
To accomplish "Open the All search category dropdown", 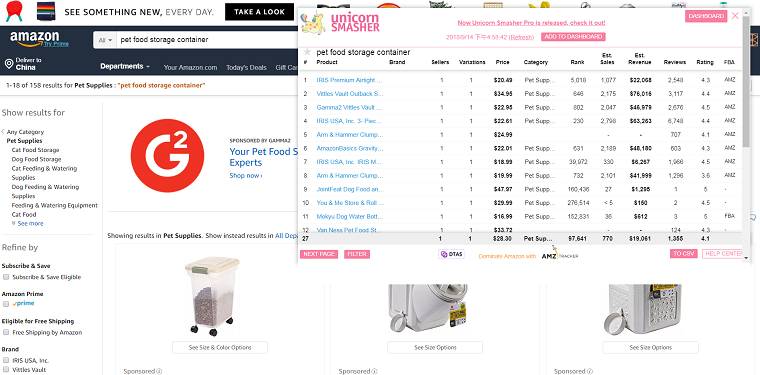I will 105,40.
